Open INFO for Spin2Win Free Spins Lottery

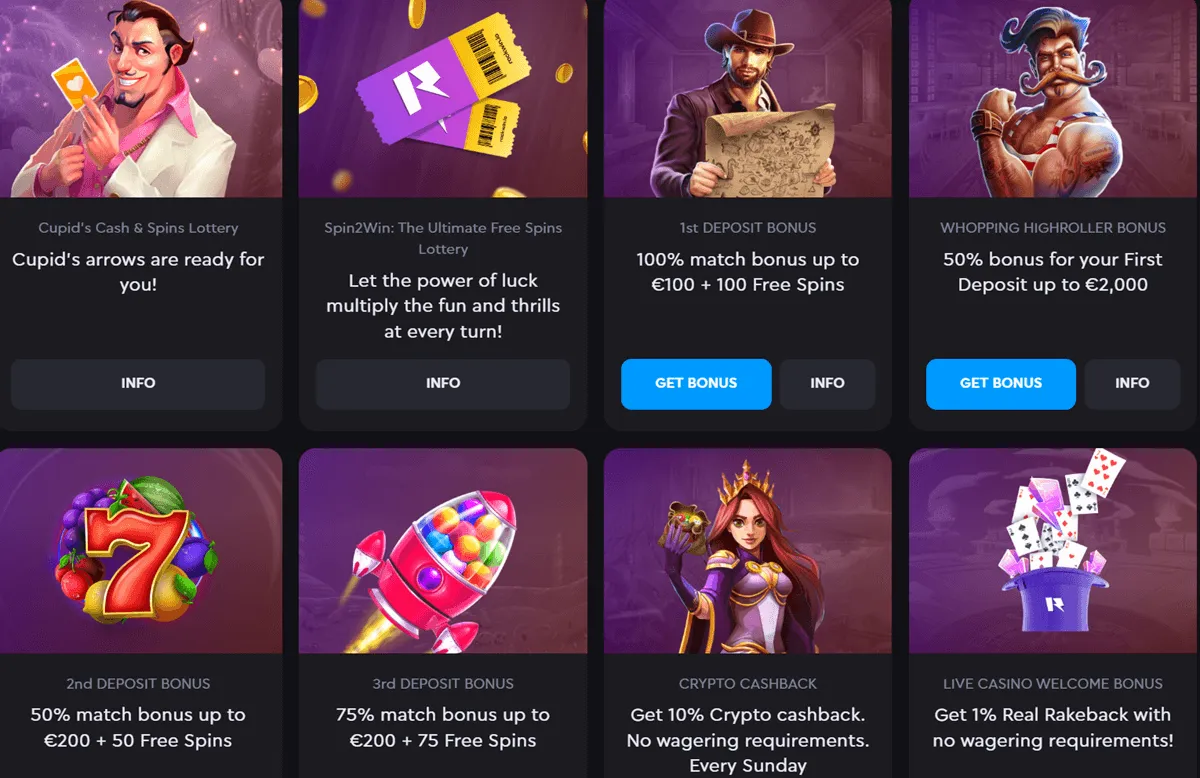click(443, 384)
